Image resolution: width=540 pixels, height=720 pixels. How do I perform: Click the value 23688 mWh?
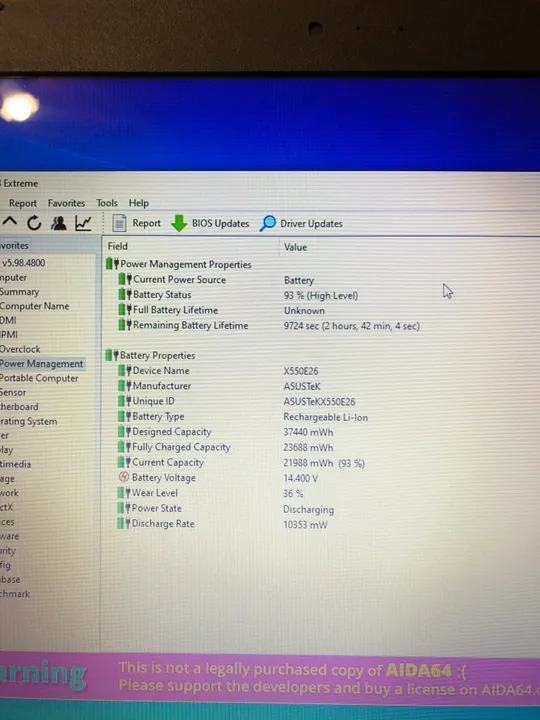308,447
